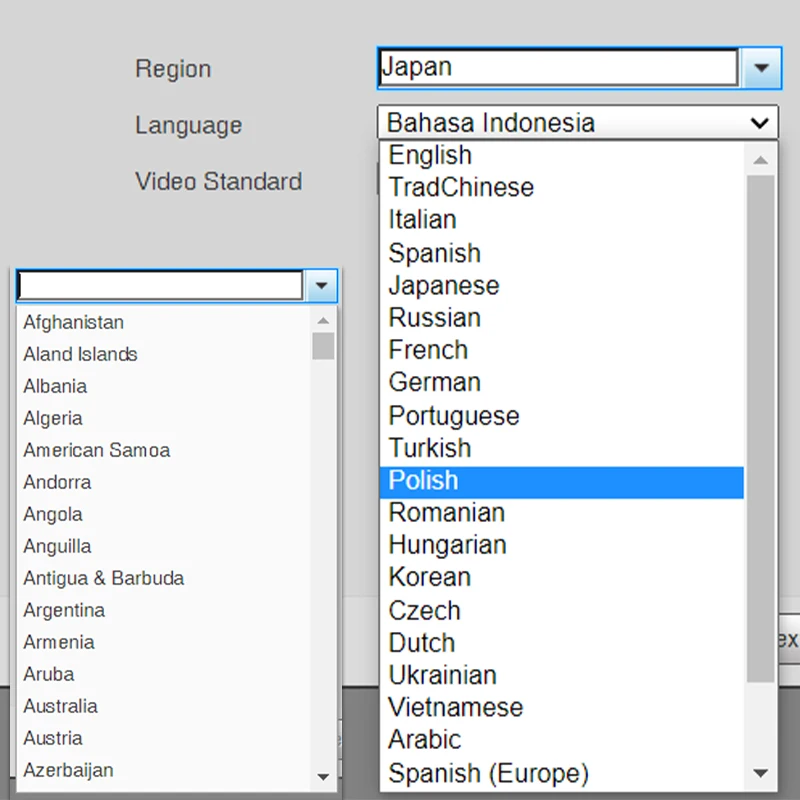Pick Japanese from the language list
This screenshot has width=800, height=800.
tap(561, 286)
